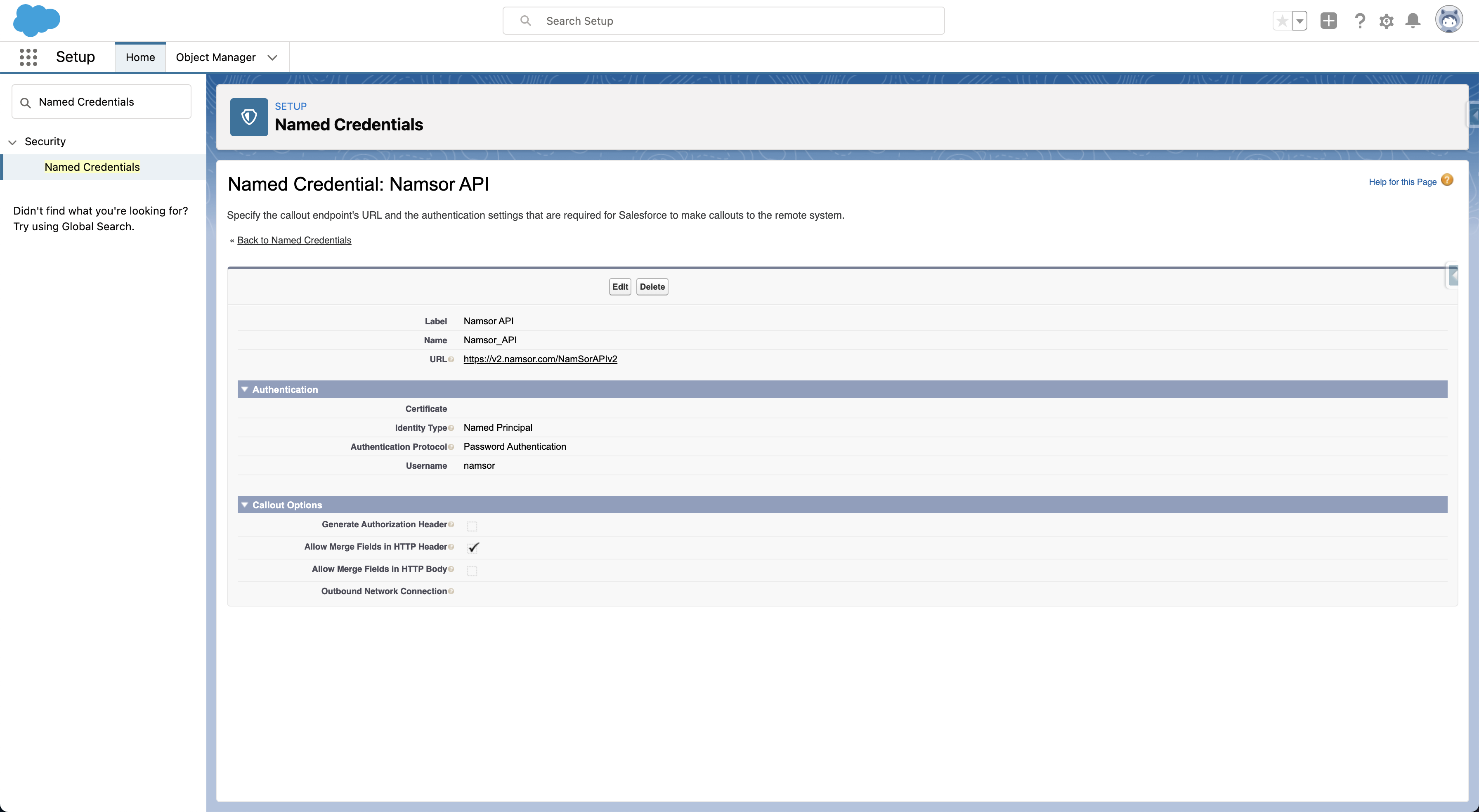Open notifications bell icon
This screenshot has height=812, width=1479.
1413,21
